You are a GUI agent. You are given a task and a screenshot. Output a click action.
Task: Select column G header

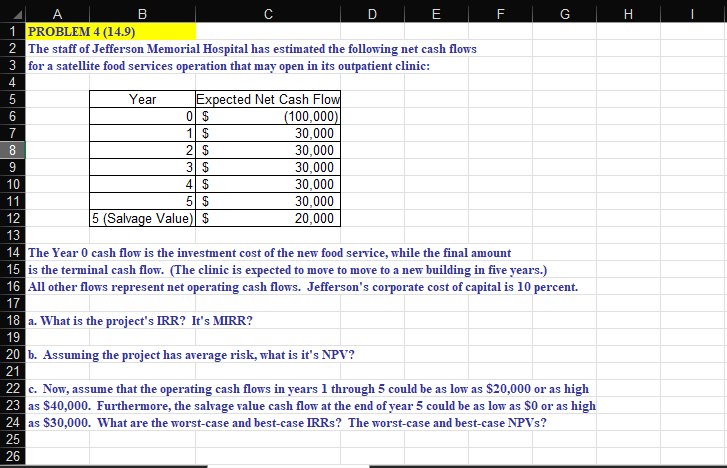(x=564, y=14)
